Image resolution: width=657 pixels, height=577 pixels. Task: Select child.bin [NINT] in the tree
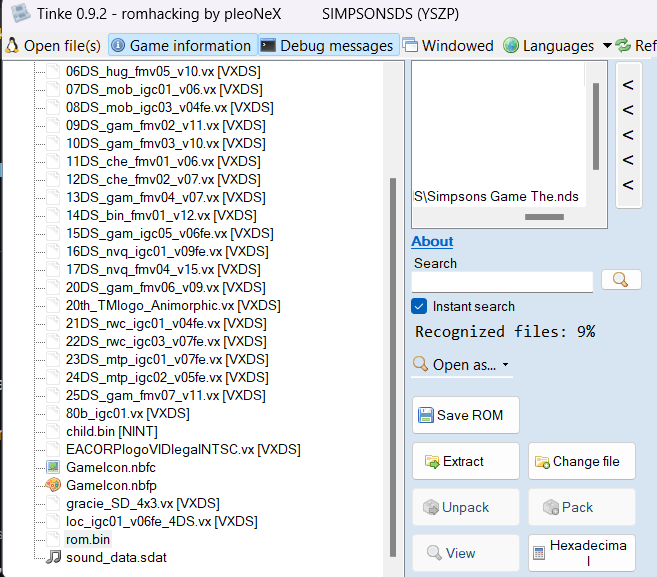[x=112, y=431]
